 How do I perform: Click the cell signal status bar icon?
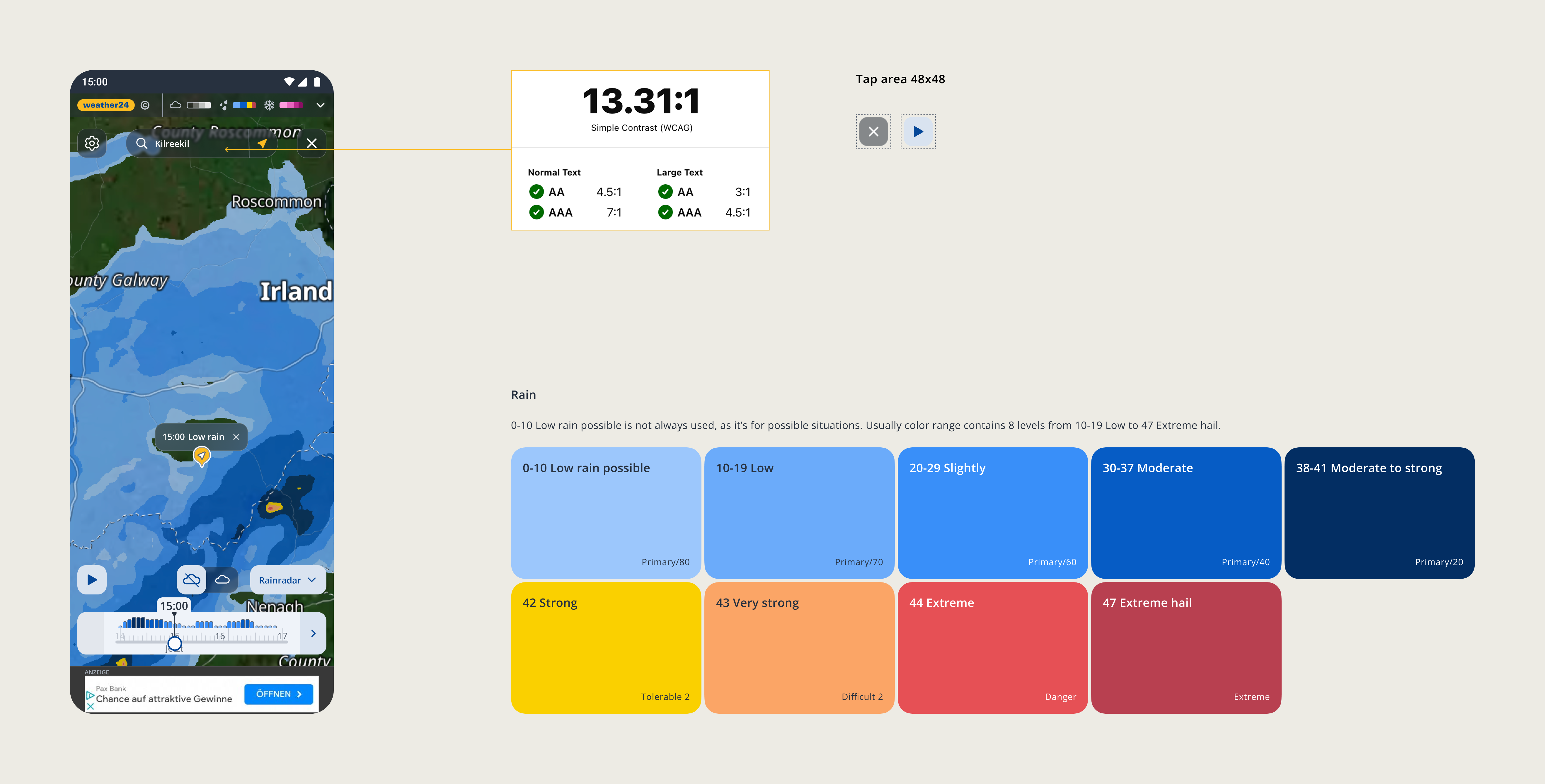[303, 81]
